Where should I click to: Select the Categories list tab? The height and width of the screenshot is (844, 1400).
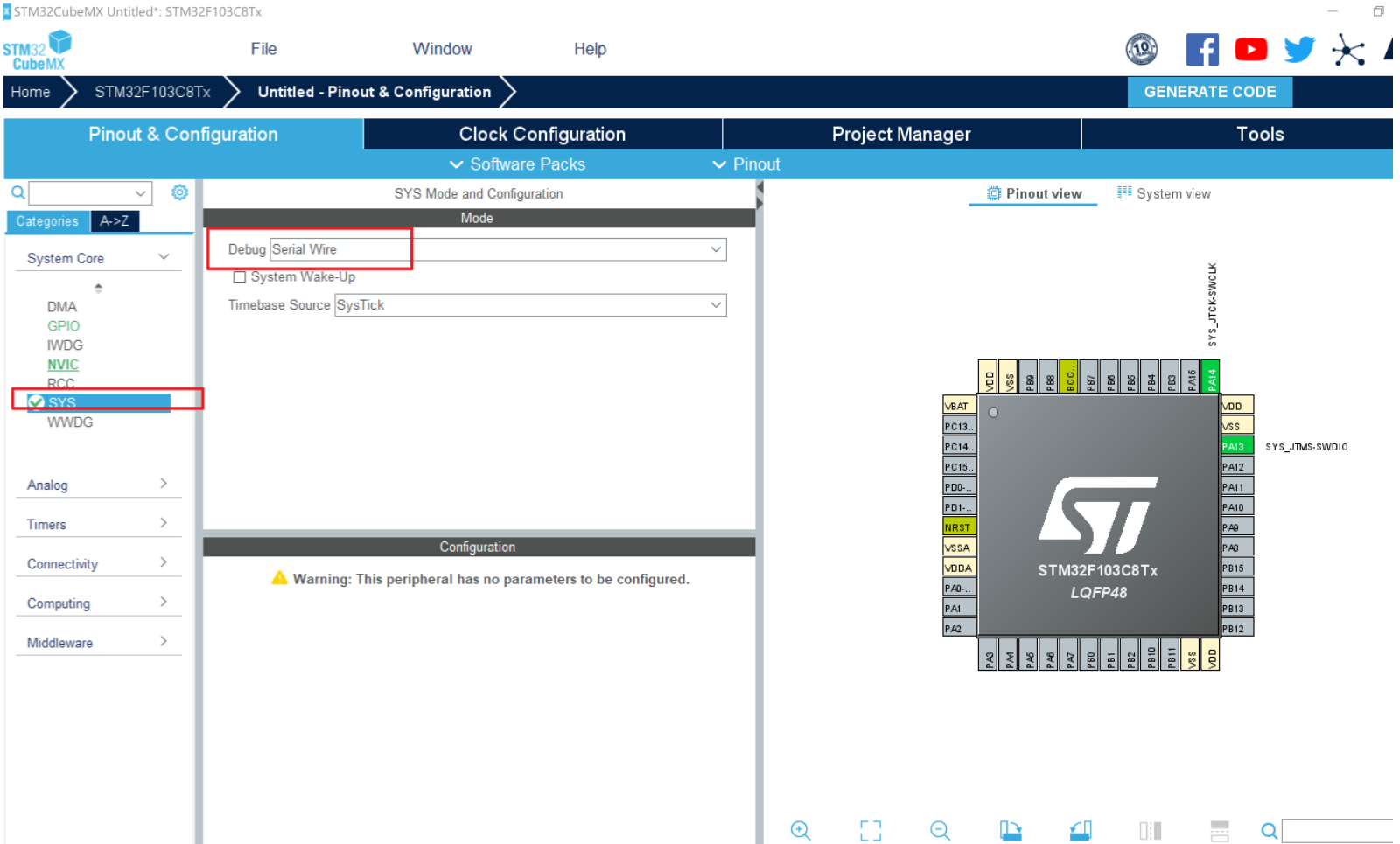coord(47,221)
